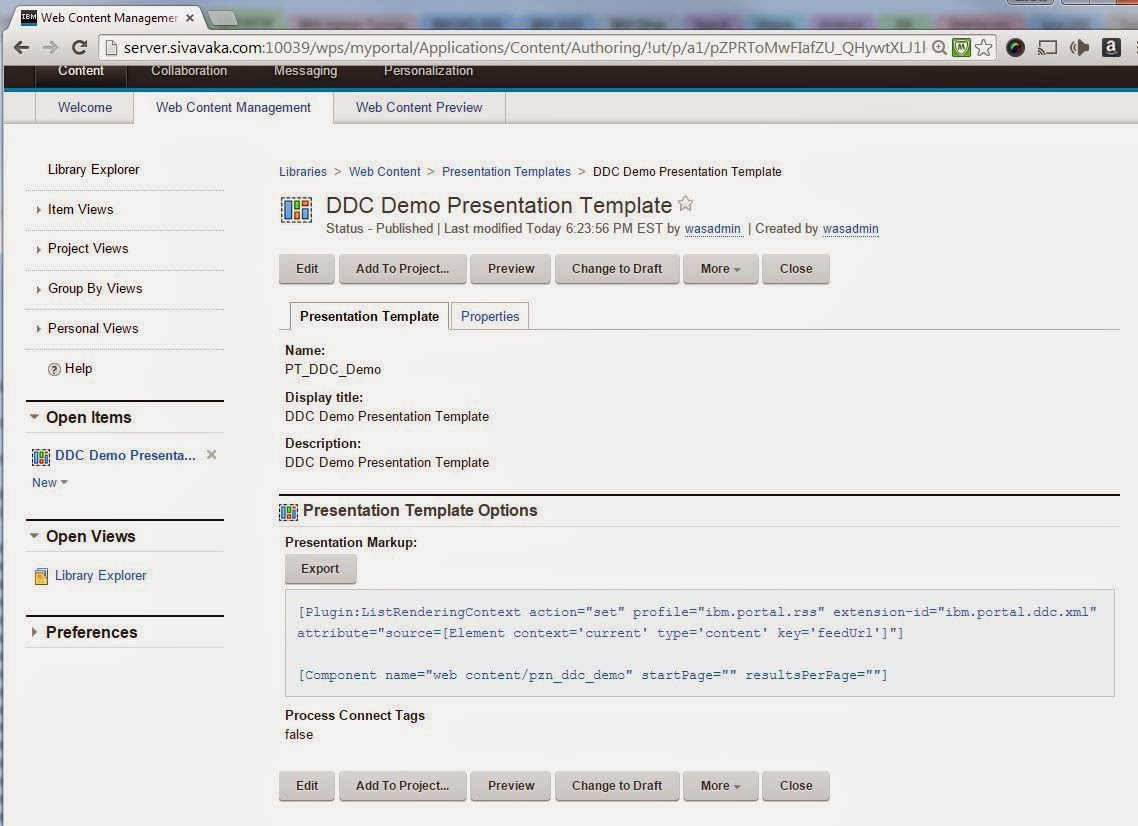1138x826 pixels.
Task: Click the bottom Preview button
Action: (x=511, y=785)
